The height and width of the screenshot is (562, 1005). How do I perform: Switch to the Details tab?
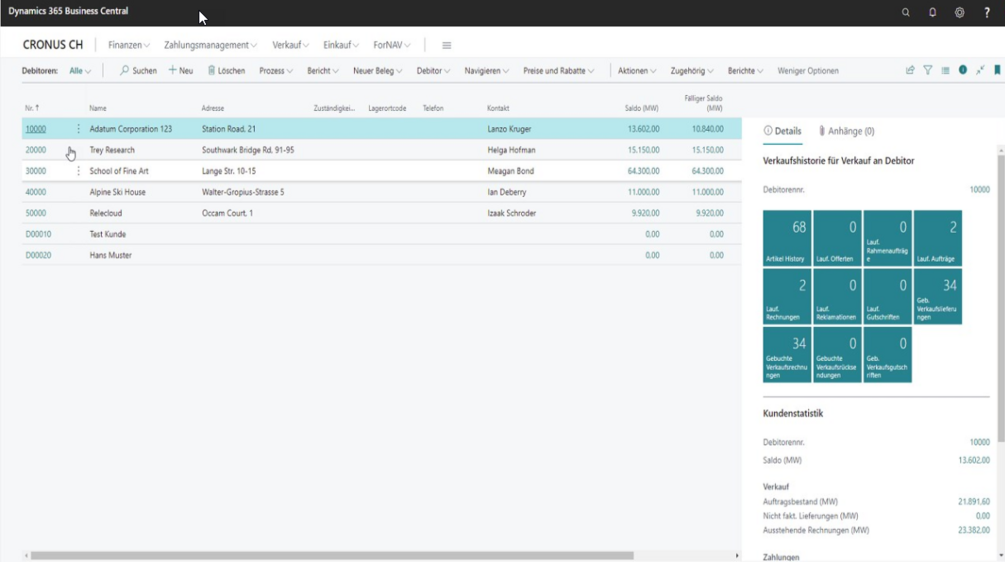coord(783,131)
